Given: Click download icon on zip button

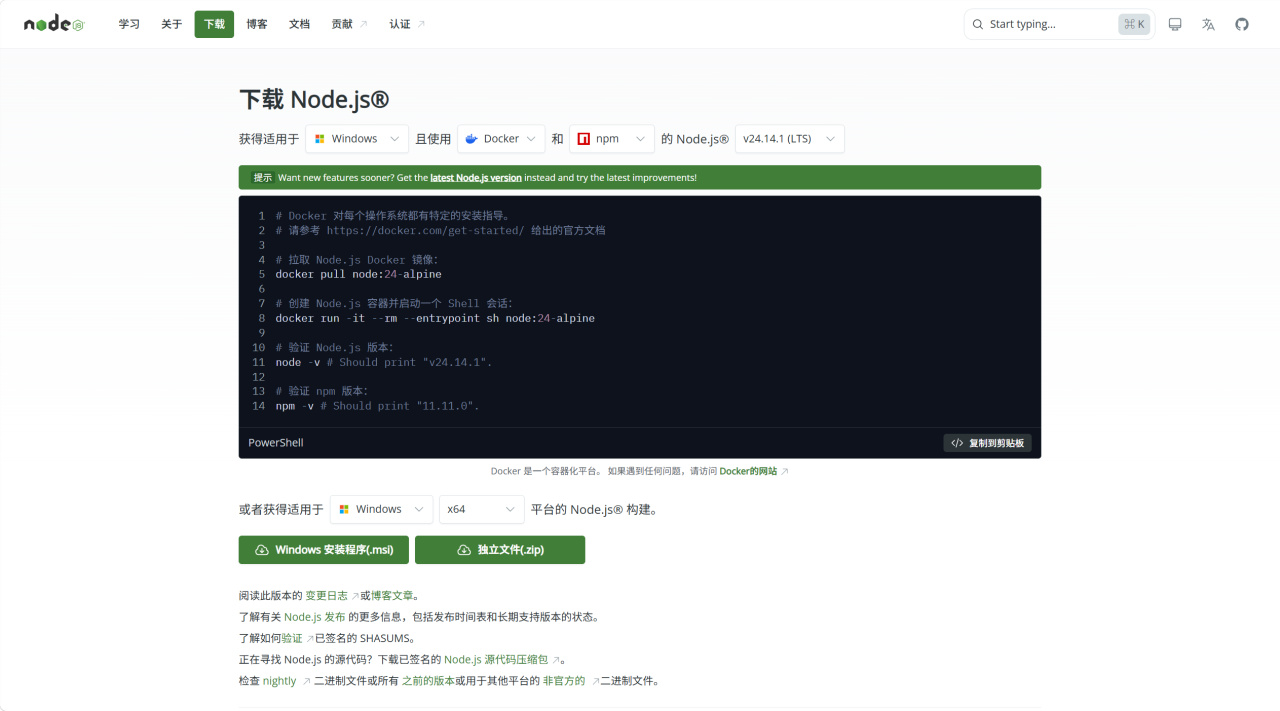Looking at the screenshot, I should 464,550.
